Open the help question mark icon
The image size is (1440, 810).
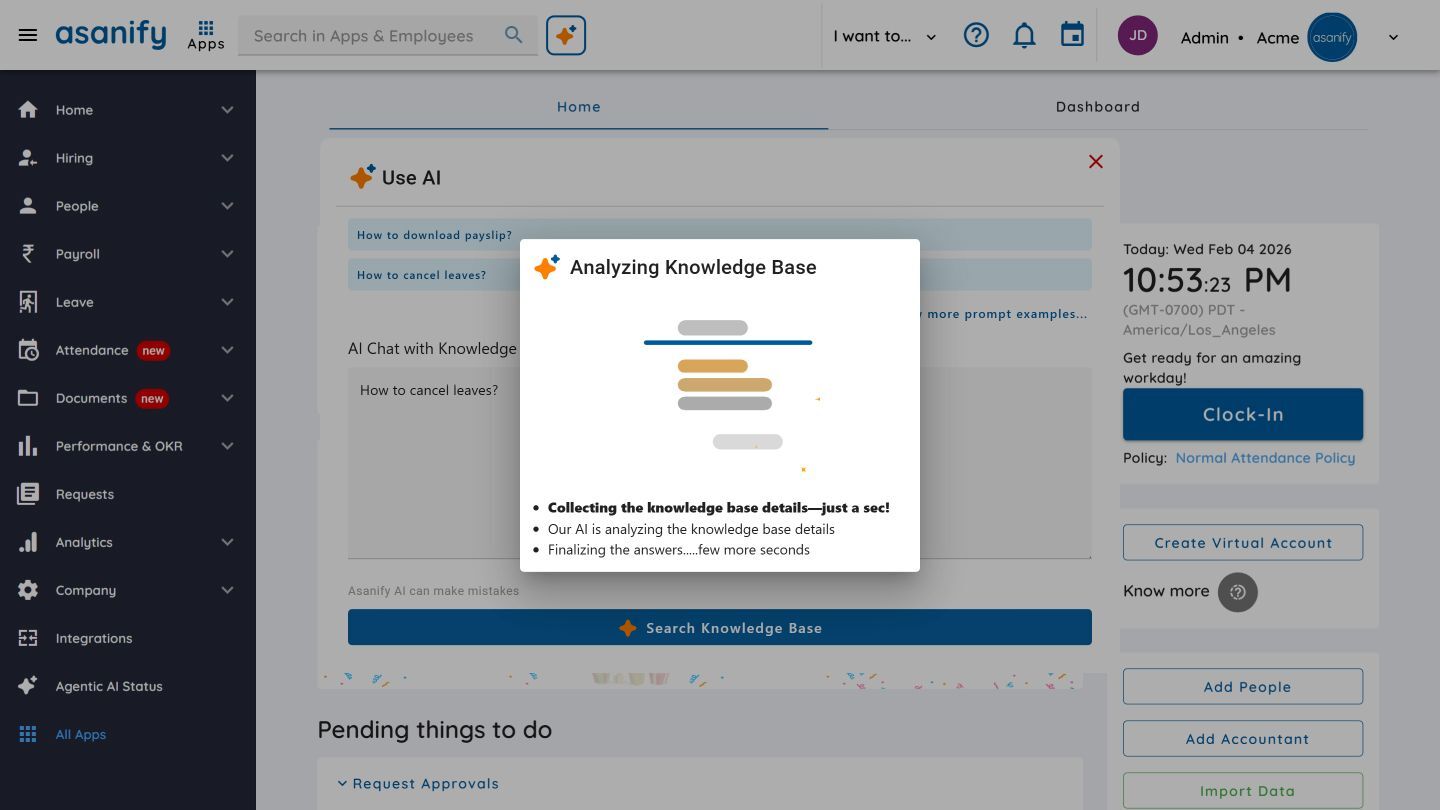[976, 36]
